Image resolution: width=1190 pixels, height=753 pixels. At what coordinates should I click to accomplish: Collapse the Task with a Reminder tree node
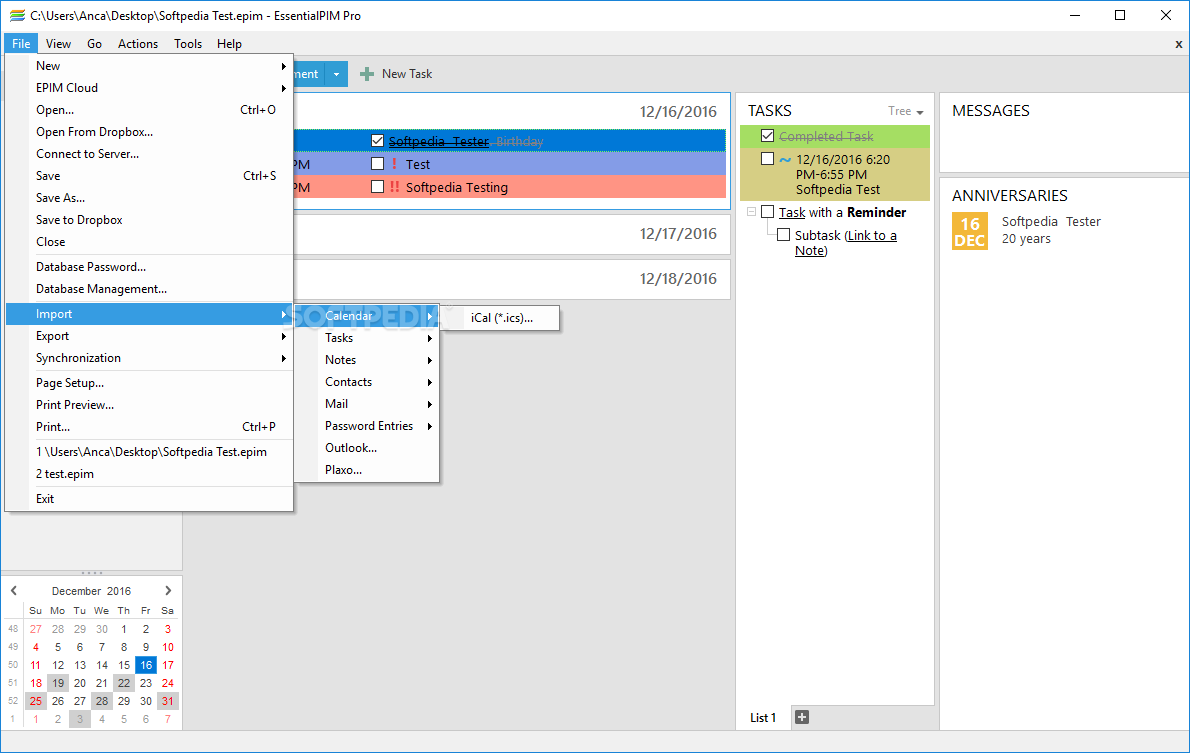click(751, 212)
